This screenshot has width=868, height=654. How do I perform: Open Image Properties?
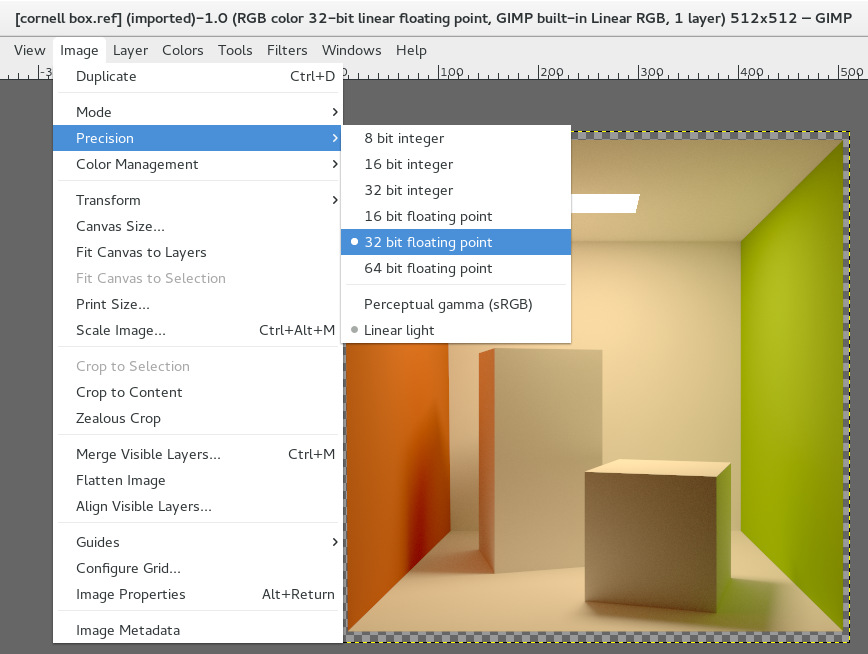(131, 594)
